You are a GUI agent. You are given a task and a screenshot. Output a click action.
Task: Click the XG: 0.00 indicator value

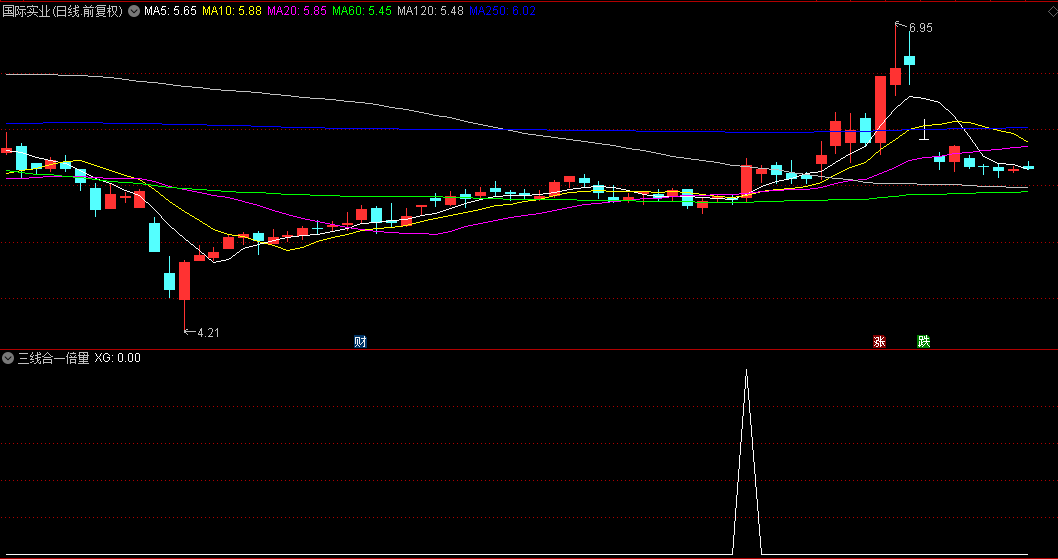pos(117,357)
